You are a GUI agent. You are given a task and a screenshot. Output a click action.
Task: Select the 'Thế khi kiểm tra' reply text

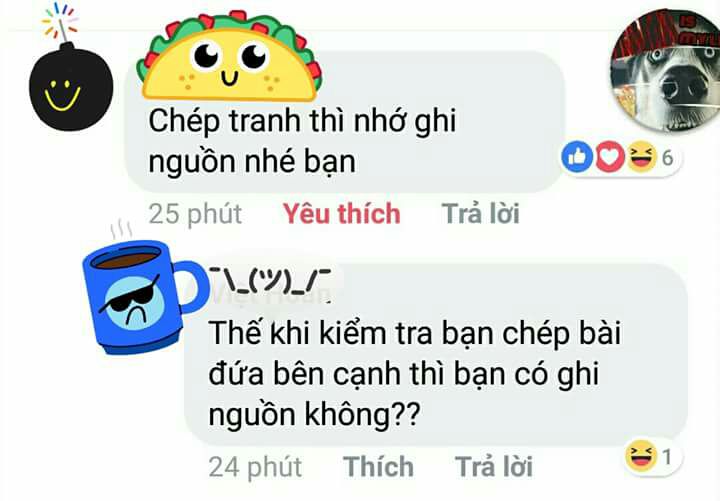(414, 374)
